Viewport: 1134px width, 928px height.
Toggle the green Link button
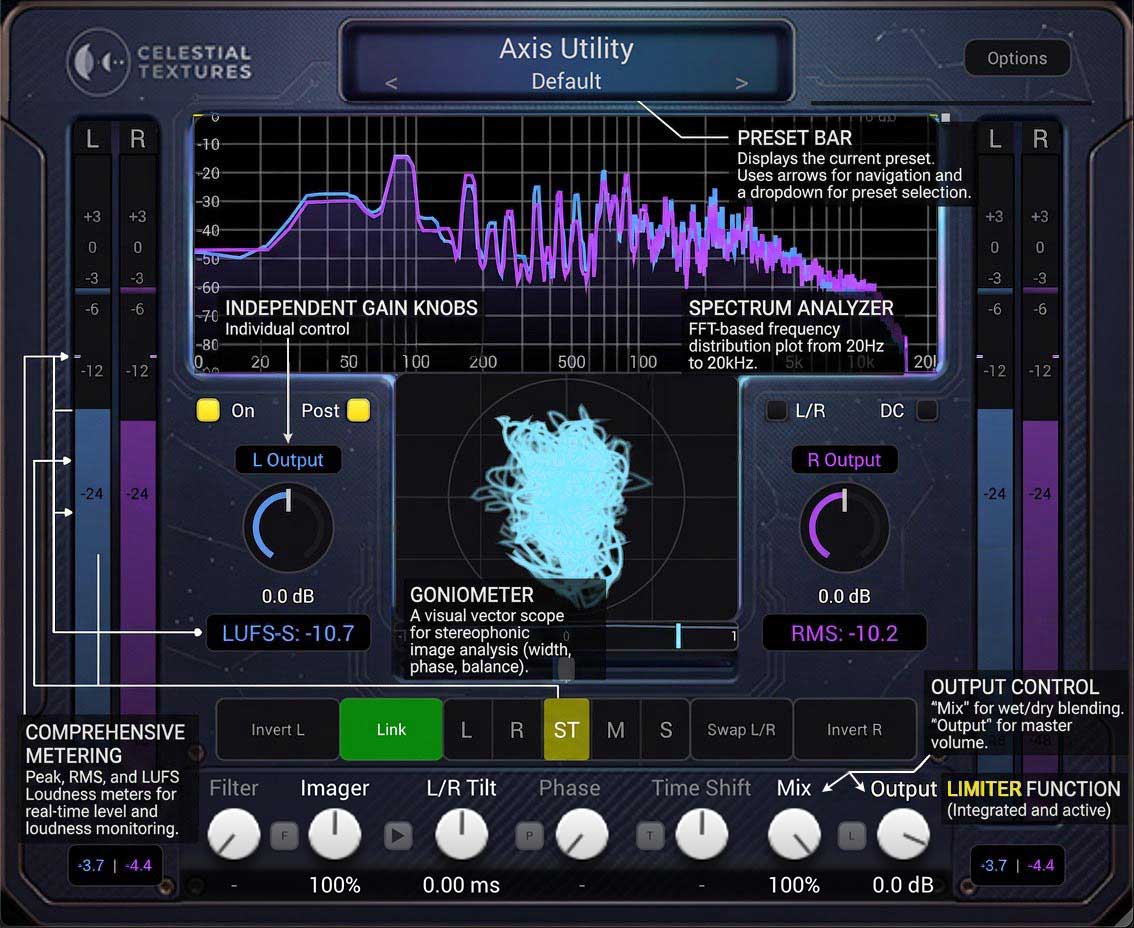click(391, 730)
